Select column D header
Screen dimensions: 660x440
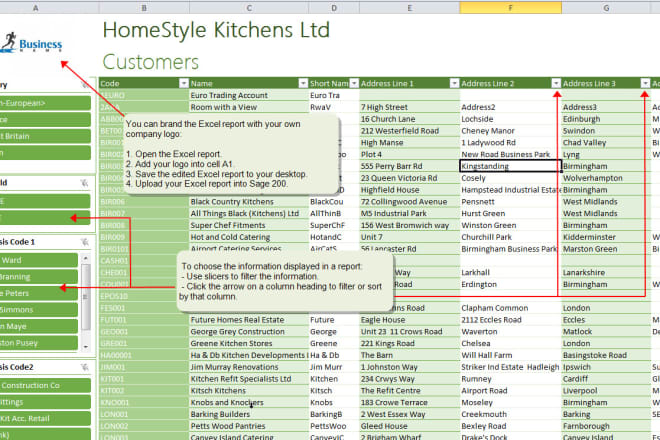point(334,8)
